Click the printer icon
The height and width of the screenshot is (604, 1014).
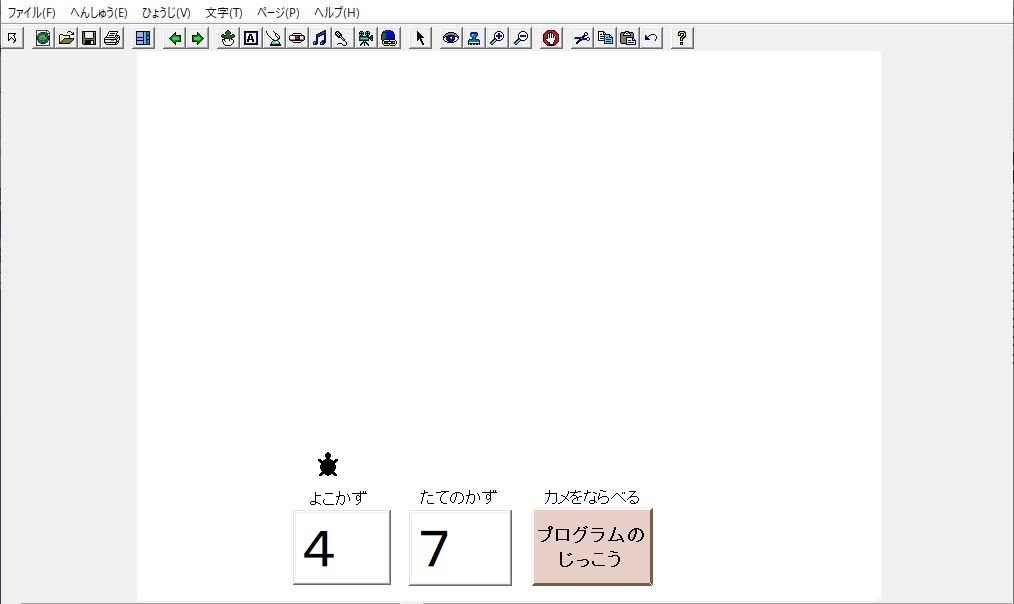pos(112,38)
